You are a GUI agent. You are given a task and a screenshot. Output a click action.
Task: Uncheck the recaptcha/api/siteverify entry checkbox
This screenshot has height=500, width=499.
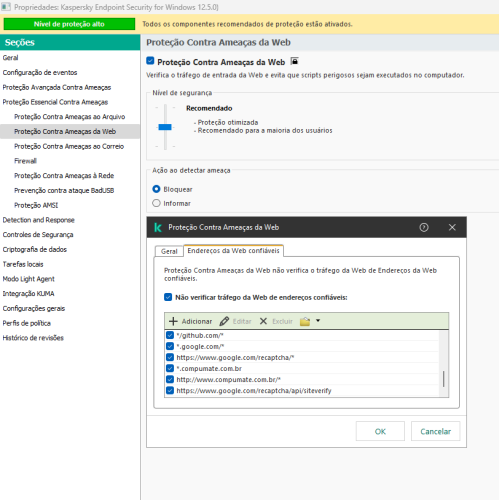[x=170, y=390]
